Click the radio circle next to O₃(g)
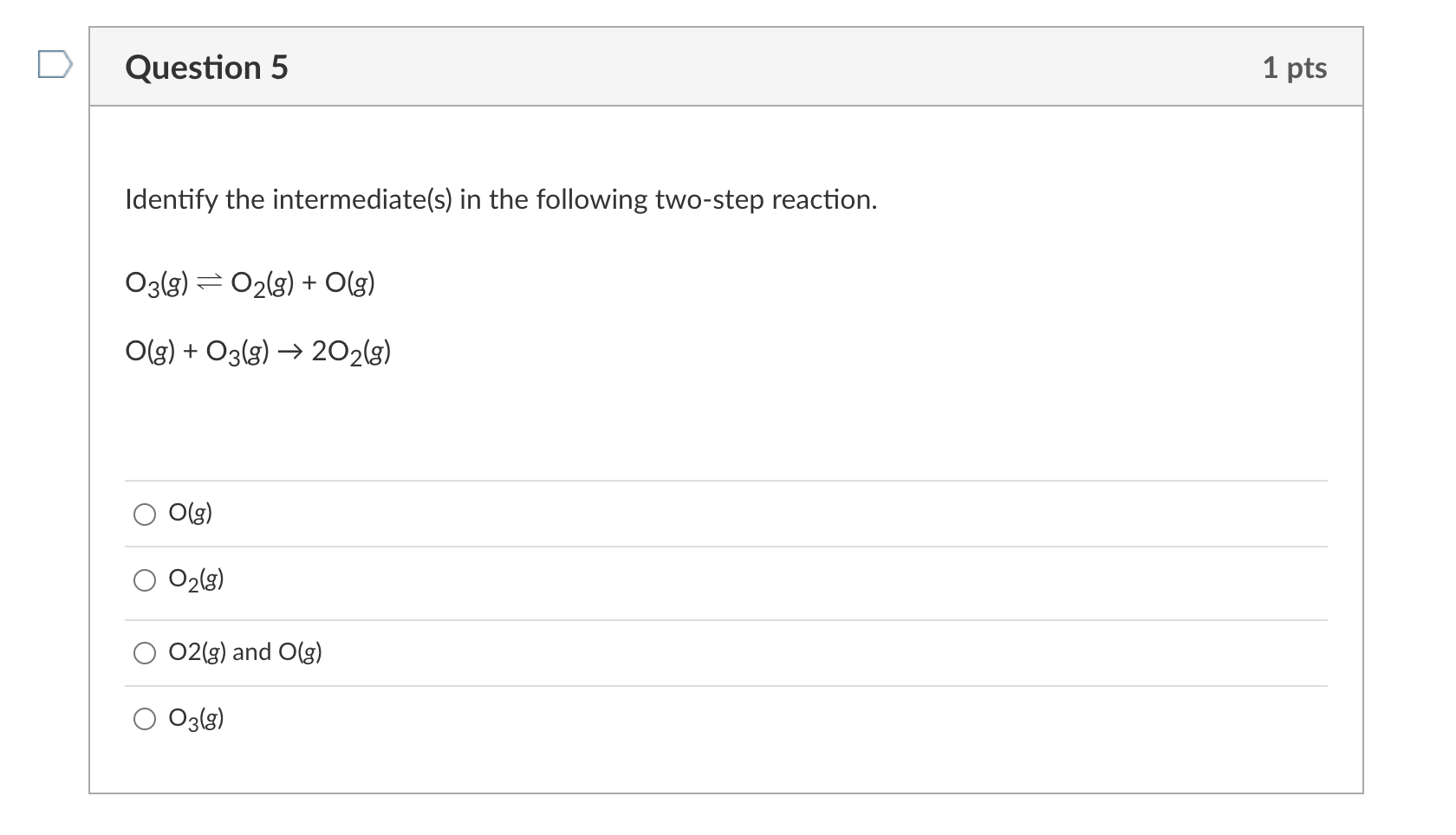 click(x=146, y=719)
